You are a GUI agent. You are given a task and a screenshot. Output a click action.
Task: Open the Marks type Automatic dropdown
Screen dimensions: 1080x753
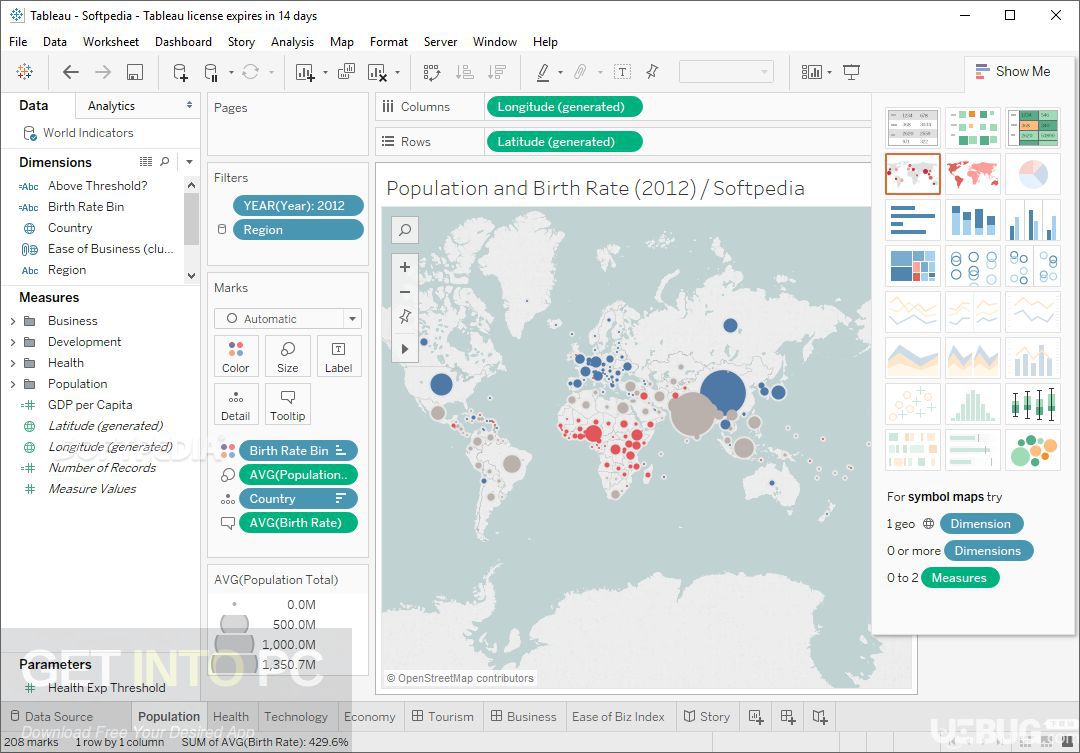click(287, 318)
